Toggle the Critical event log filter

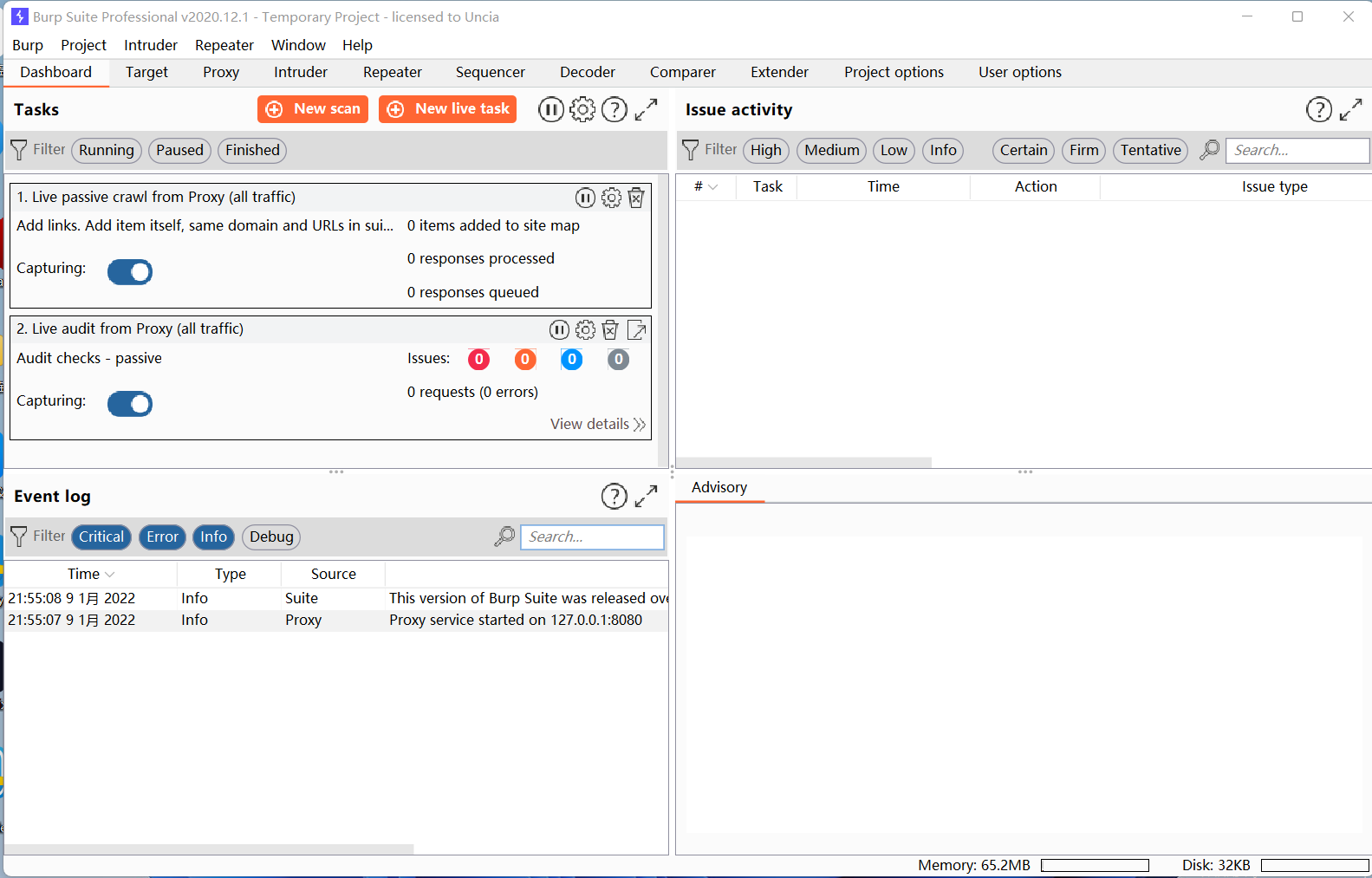pos(101,537)
